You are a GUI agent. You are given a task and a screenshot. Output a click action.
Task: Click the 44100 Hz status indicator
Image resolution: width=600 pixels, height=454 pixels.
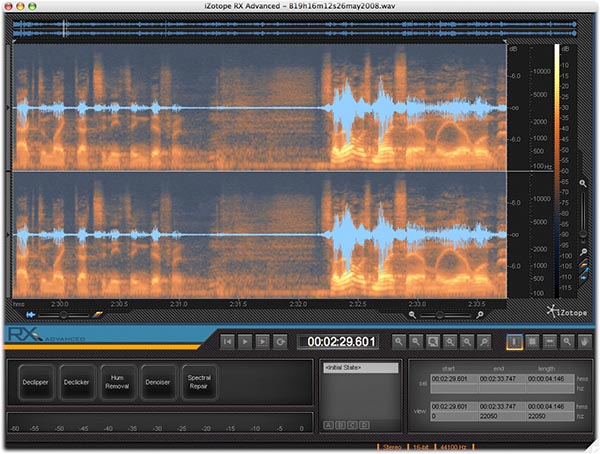[453, 447]
